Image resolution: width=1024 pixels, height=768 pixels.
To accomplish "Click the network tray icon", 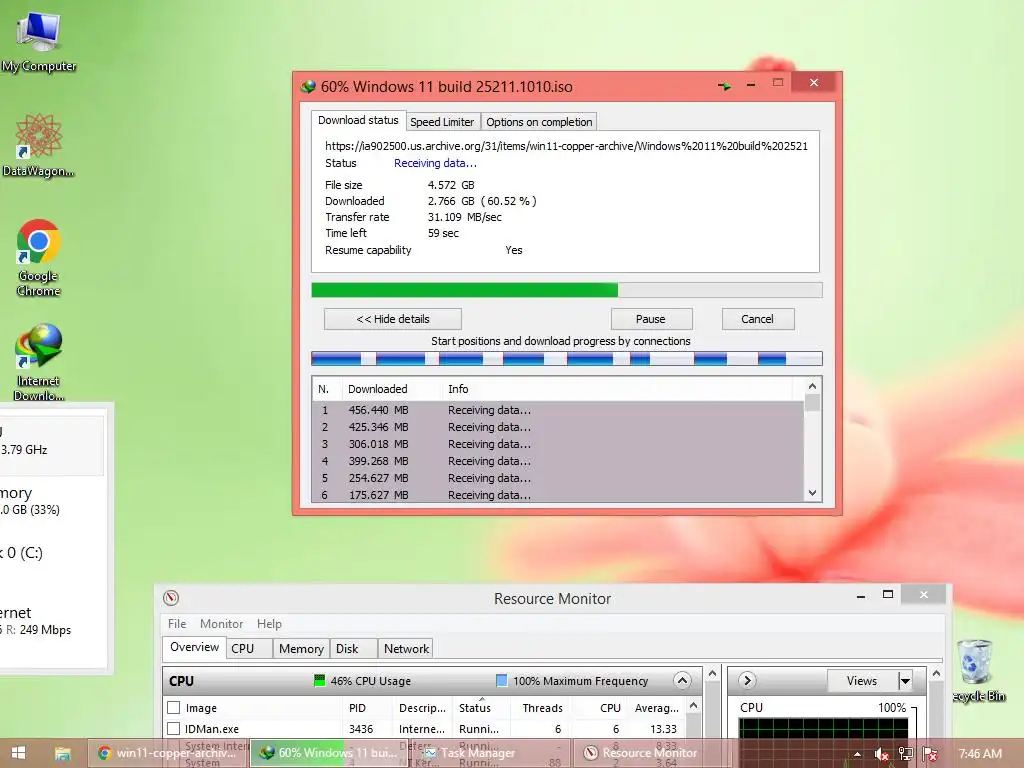I will (906, 754).
